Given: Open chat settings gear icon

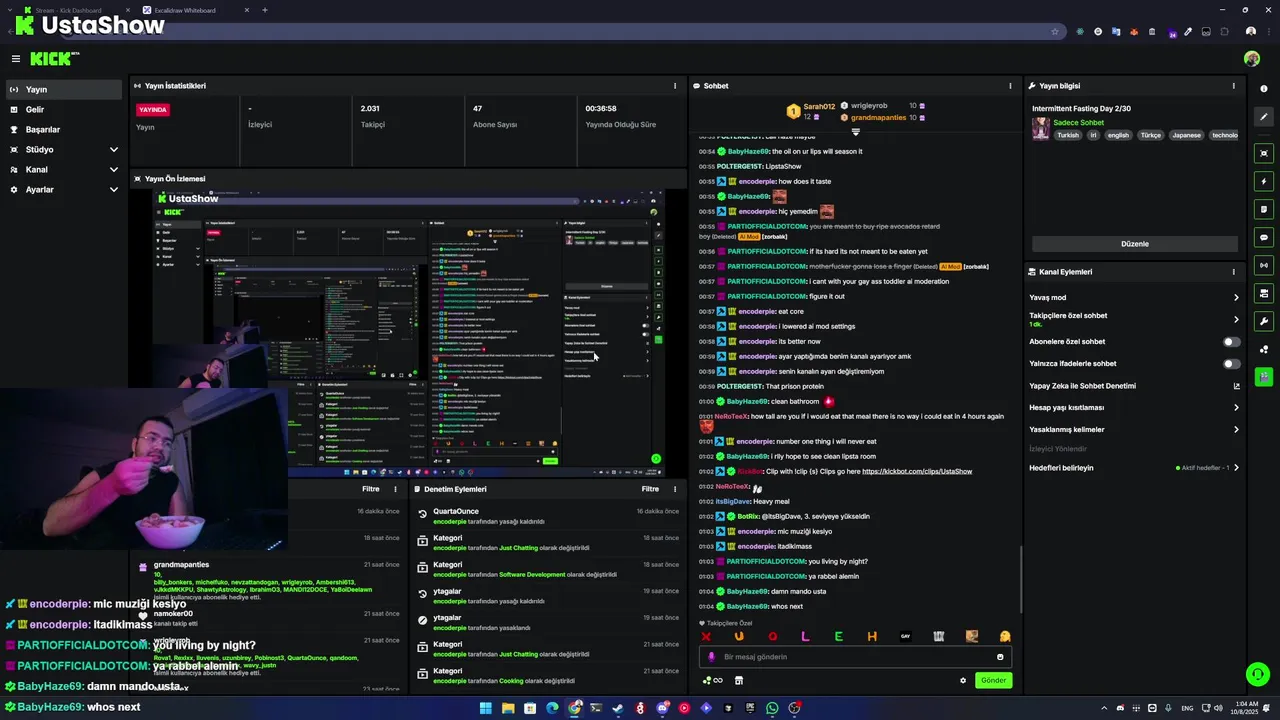Looking at the screenshot, I should [963, 680].
